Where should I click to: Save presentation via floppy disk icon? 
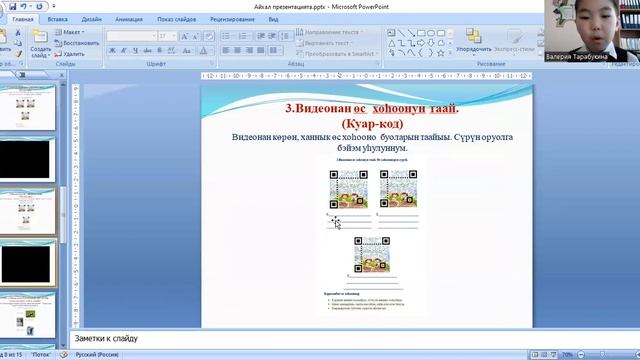pyautogui.click(x=13, y=7)
